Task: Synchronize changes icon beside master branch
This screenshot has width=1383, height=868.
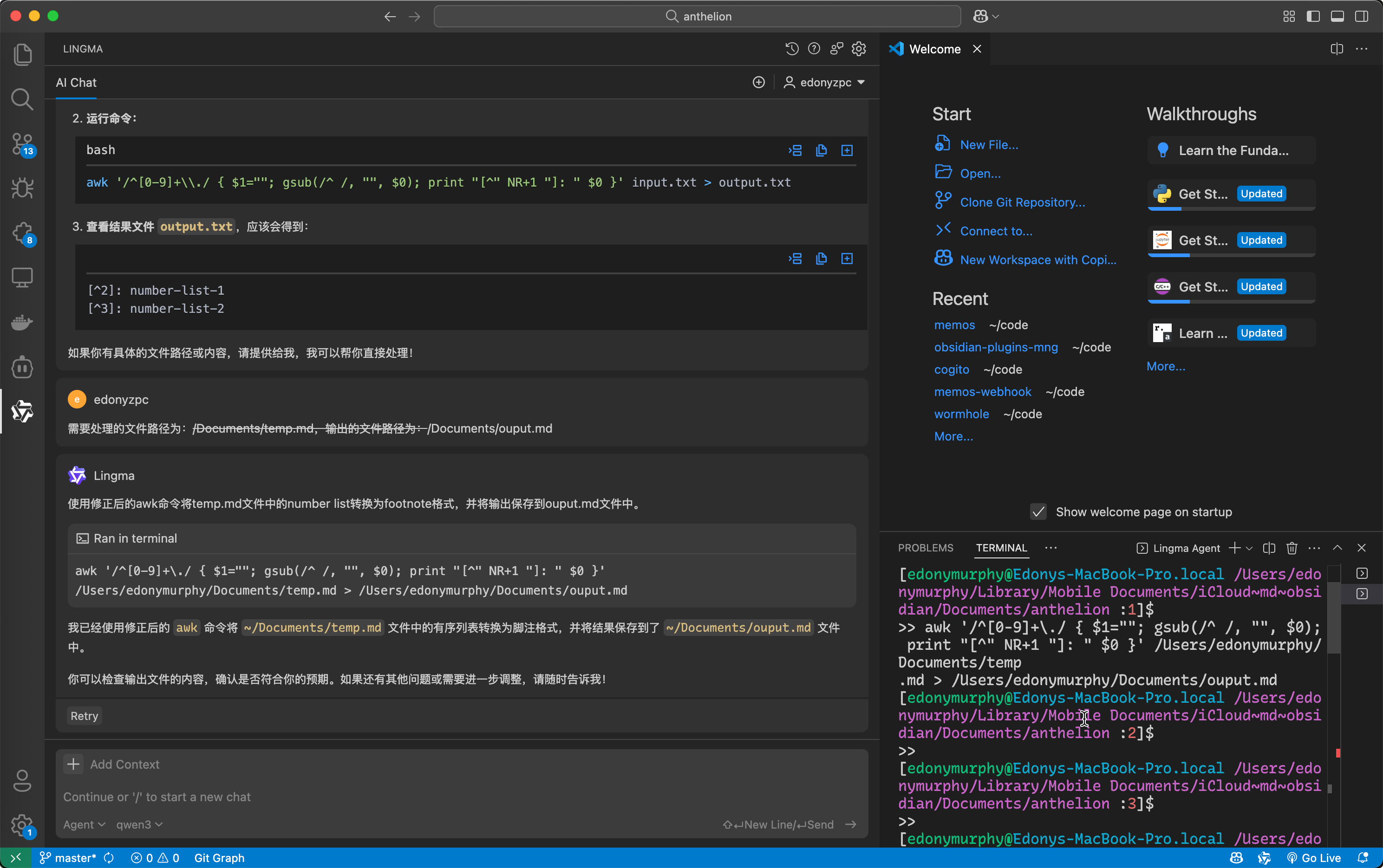Action: [109, 858]
